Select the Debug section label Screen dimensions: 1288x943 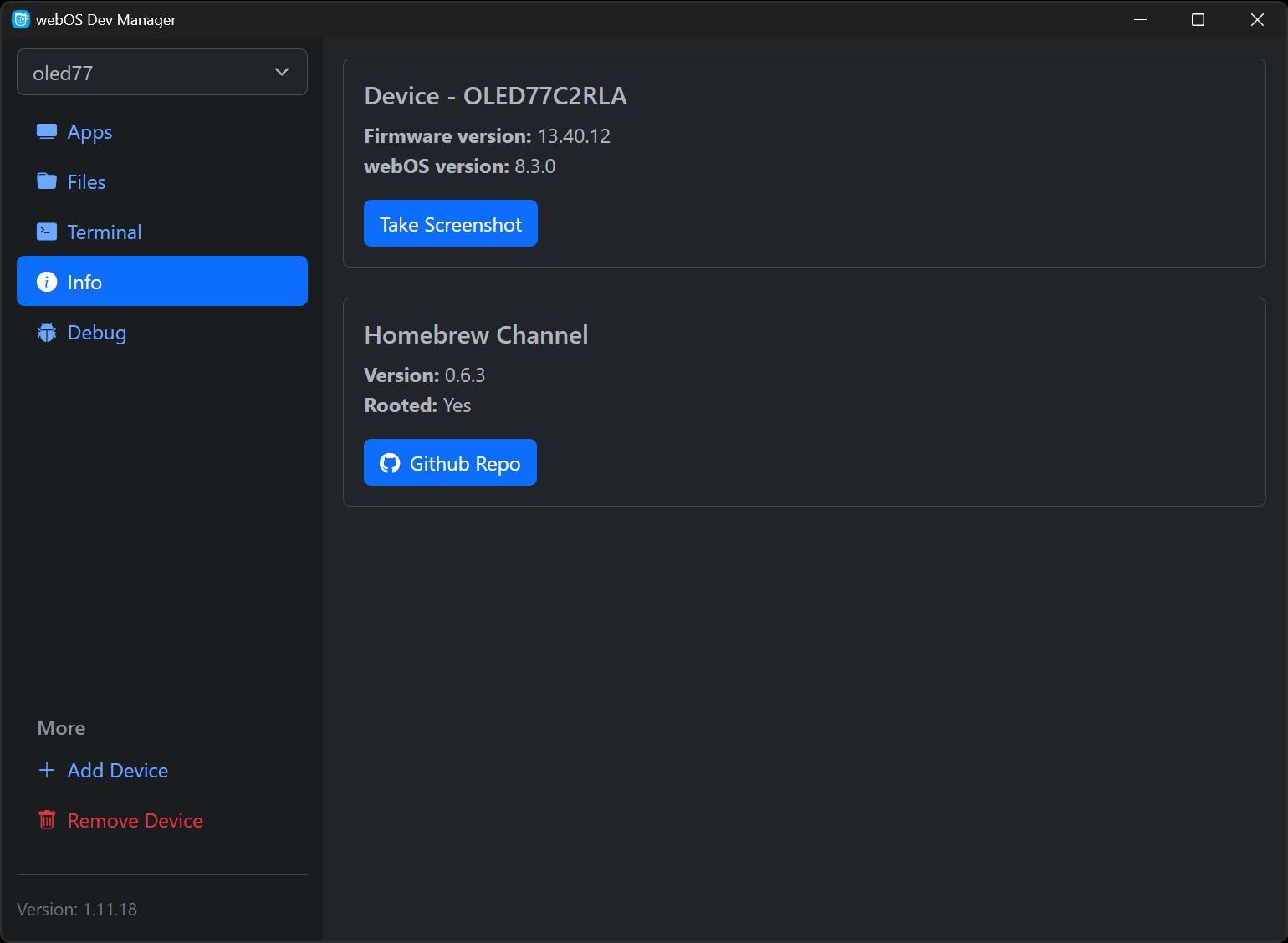coord(97,333)
